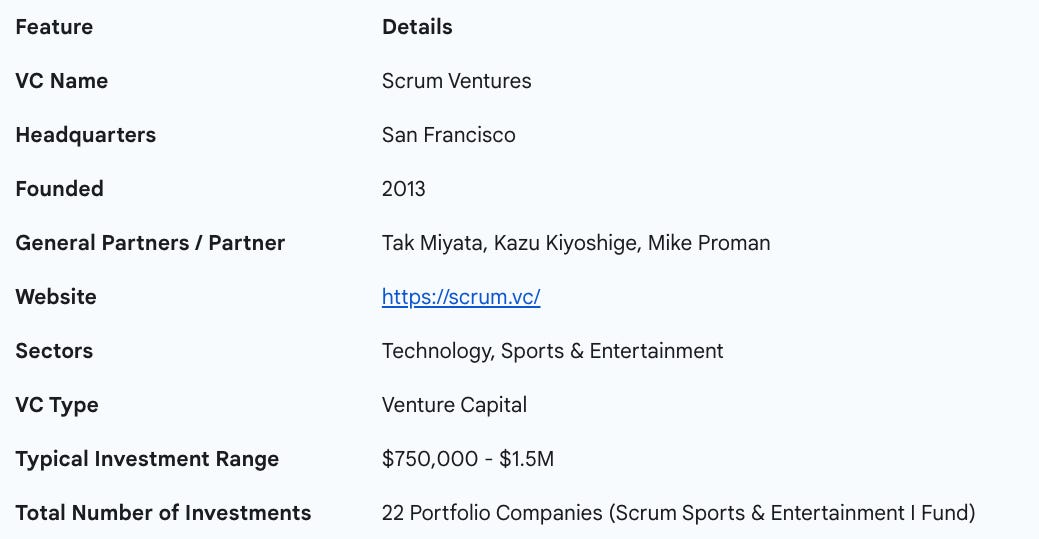Select the San Francisco cell
Viewport: 1039px width, 539px height.
(448, 135)
